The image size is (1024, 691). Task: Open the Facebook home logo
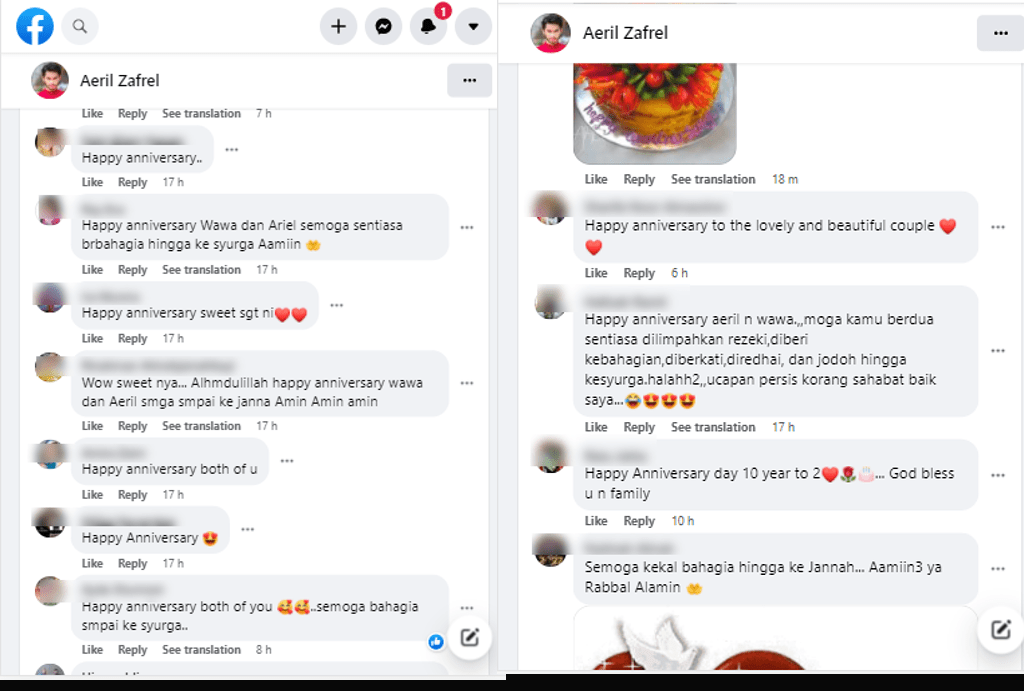click(x=35, y=26)
